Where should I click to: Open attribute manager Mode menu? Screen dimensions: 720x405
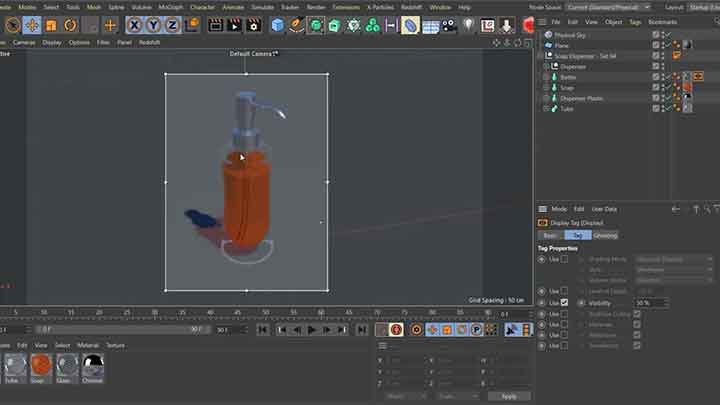tap(559, 209)
